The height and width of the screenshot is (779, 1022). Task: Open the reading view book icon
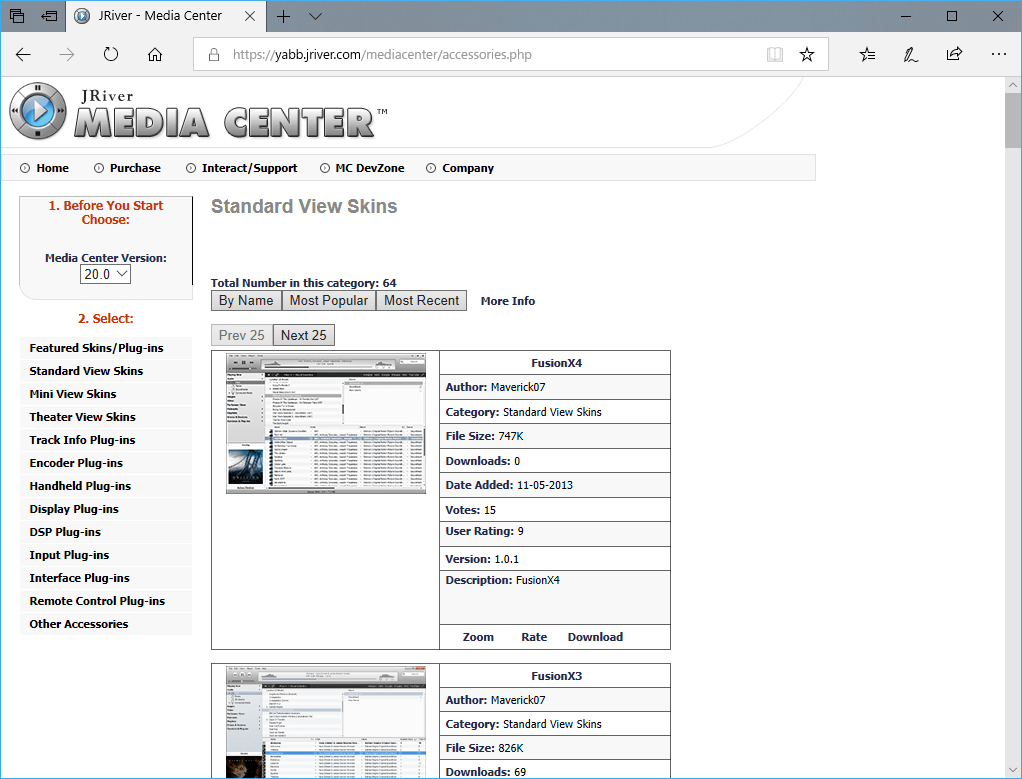pyautogui.click(x=774, y=55)
